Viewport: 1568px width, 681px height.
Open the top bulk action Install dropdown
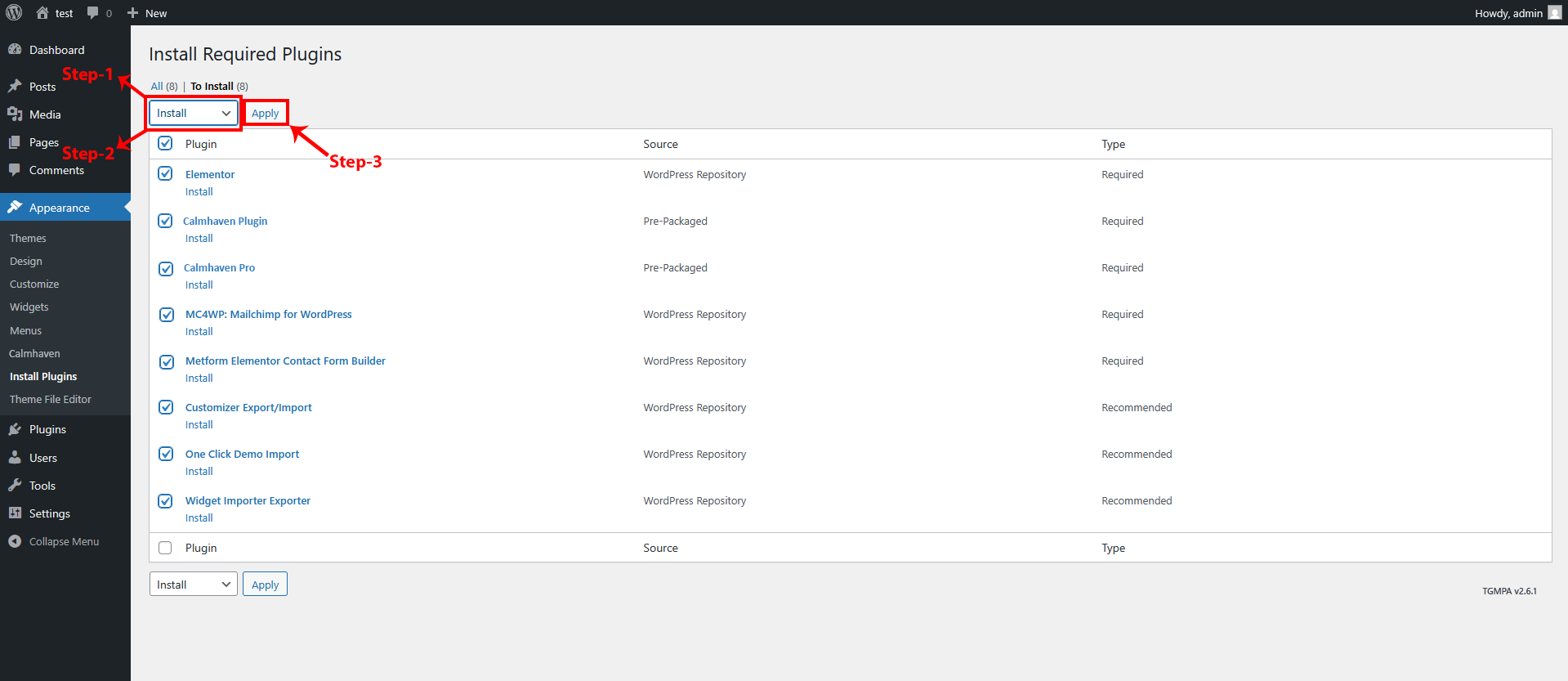pyautogui.click(x=194, y=114)
